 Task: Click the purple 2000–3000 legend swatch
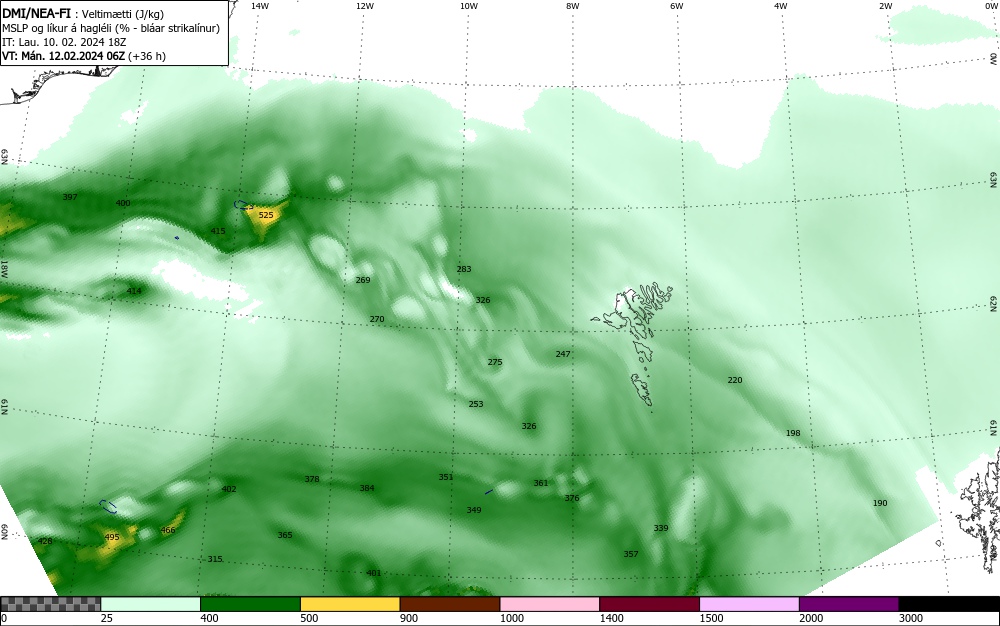tap(849, 604)
